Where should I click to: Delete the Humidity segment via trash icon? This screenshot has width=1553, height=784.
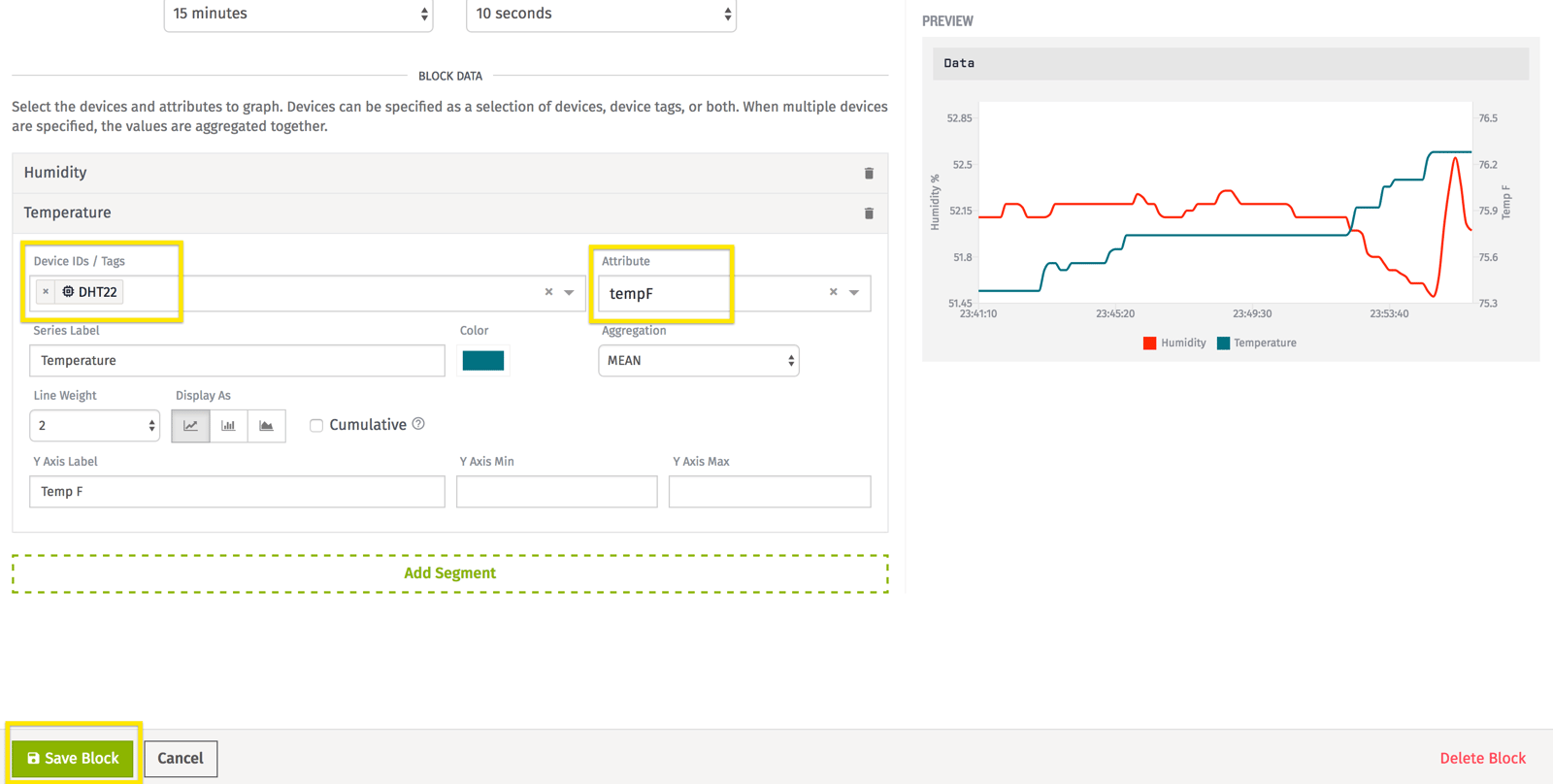click(869, 174)
